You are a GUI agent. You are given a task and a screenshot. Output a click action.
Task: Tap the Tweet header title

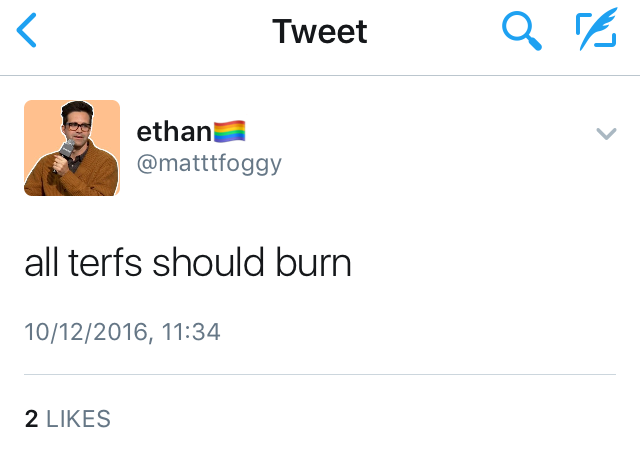[320, 31]
